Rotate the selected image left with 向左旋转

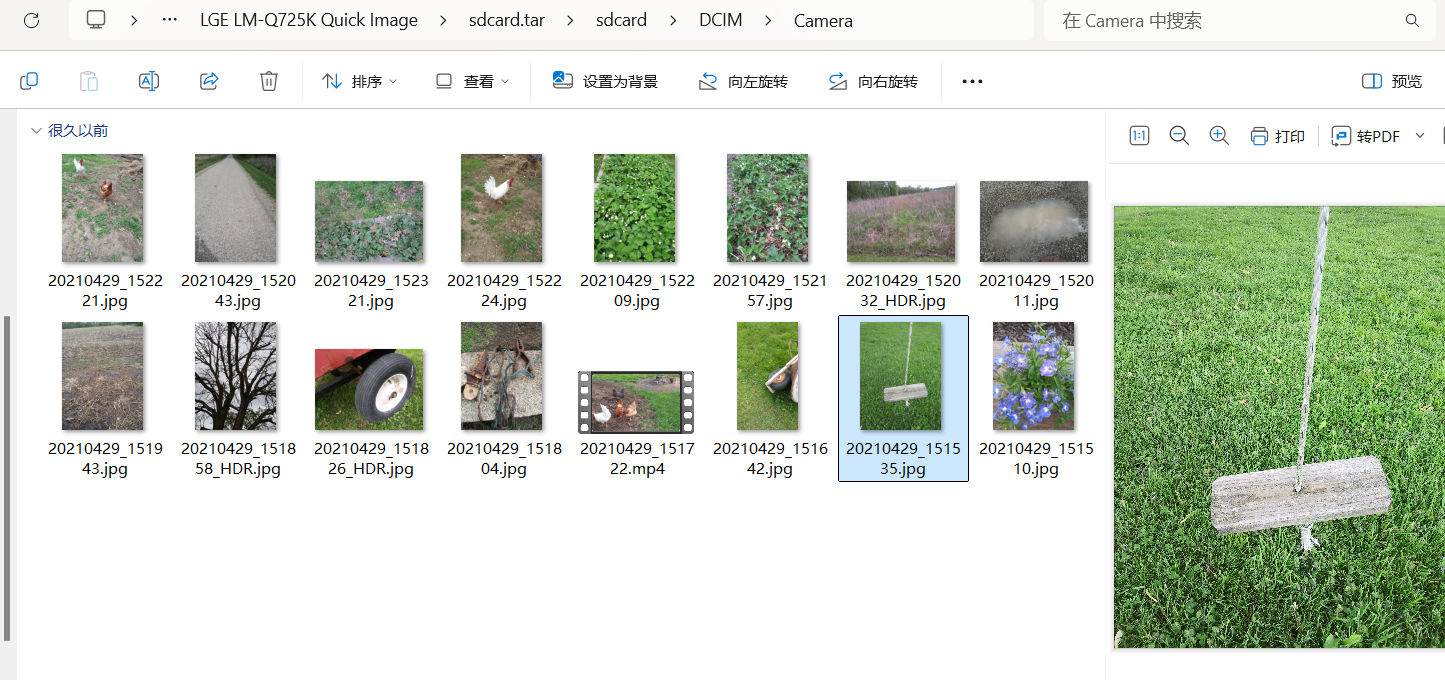coord(743,80)
